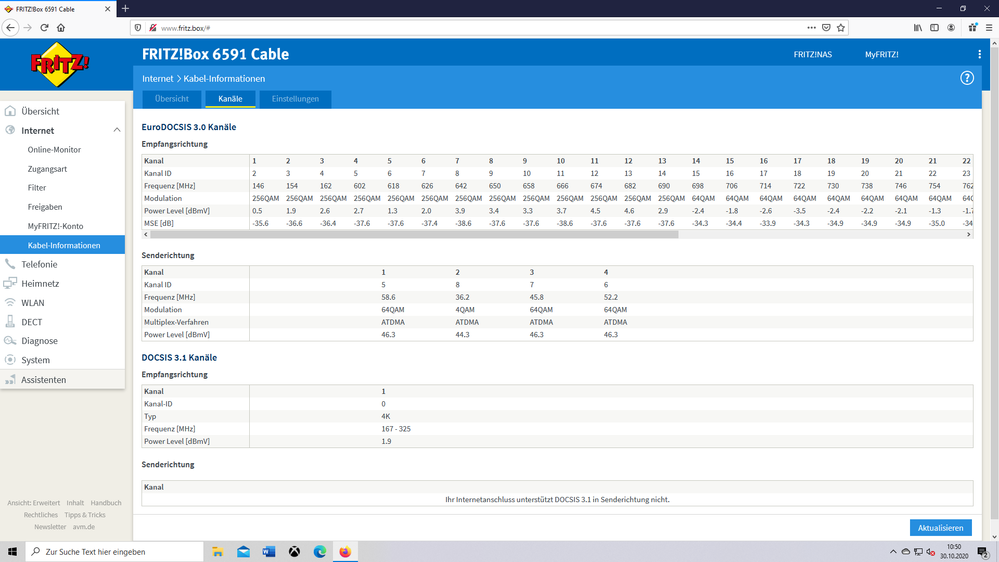Open Online-Monitor in the sidebar

click(x=54, y=150)
